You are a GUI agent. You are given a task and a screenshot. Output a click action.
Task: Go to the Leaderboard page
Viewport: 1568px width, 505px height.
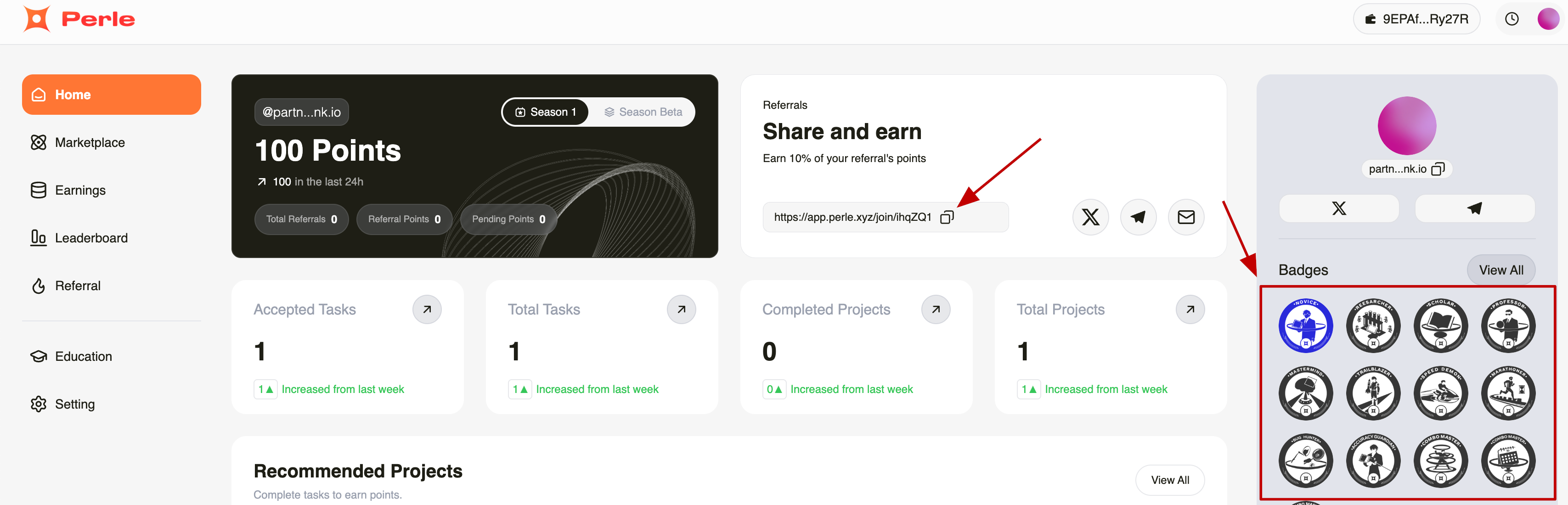[90, 238]
